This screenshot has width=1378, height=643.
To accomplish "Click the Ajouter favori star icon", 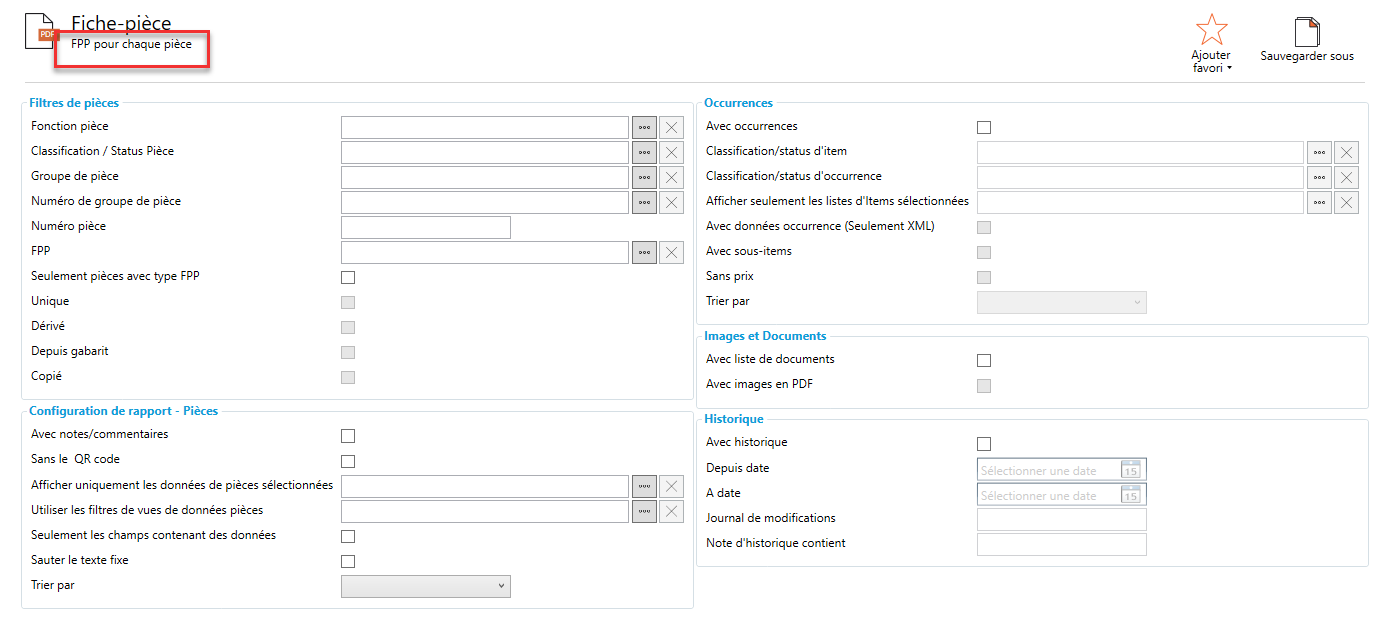I will tap(1211, 30).
